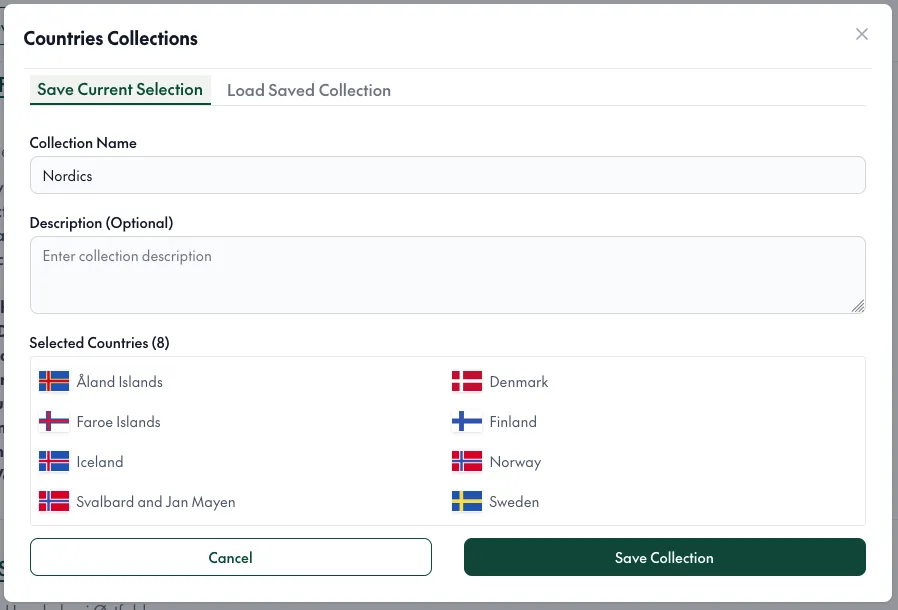898x610 pixels.
Task: Click the Faroe Islands flag icon
Action: point(54,422)
